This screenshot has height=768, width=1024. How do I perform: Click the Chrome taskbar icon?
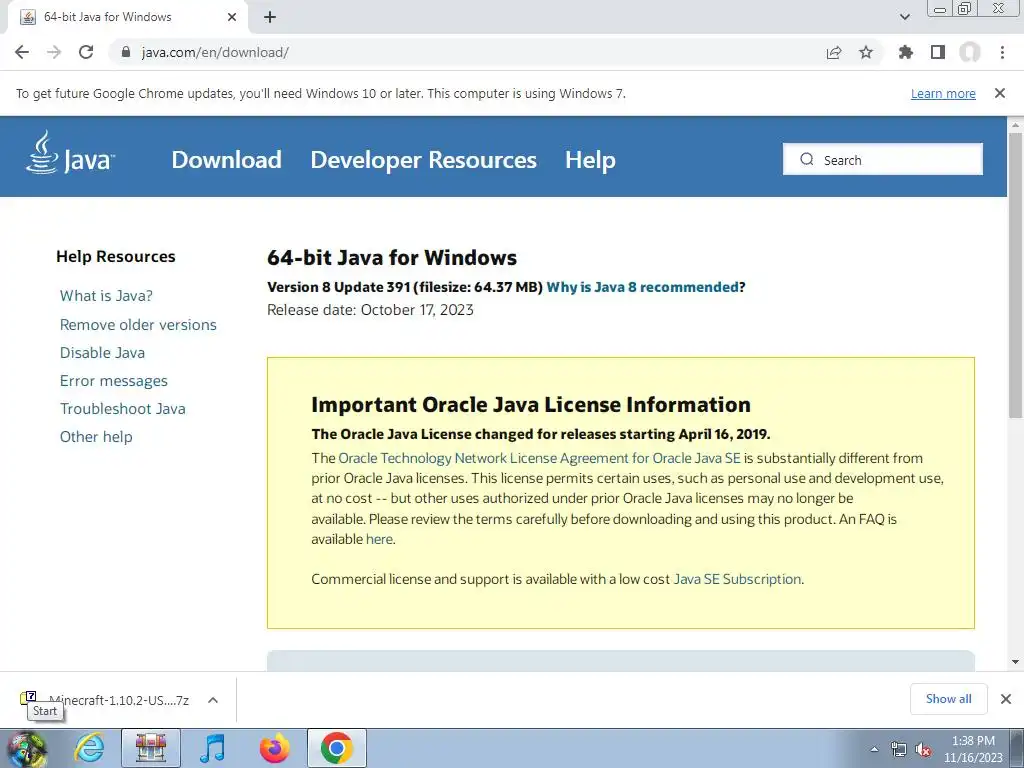[x=336, y=748]
